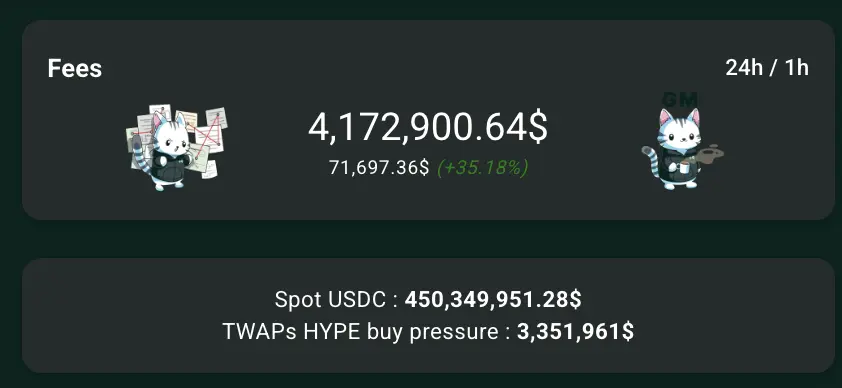Click the 450,349,951.28$ Spot USDC amount
Viewport: 842px width, 388px height.
493,299
